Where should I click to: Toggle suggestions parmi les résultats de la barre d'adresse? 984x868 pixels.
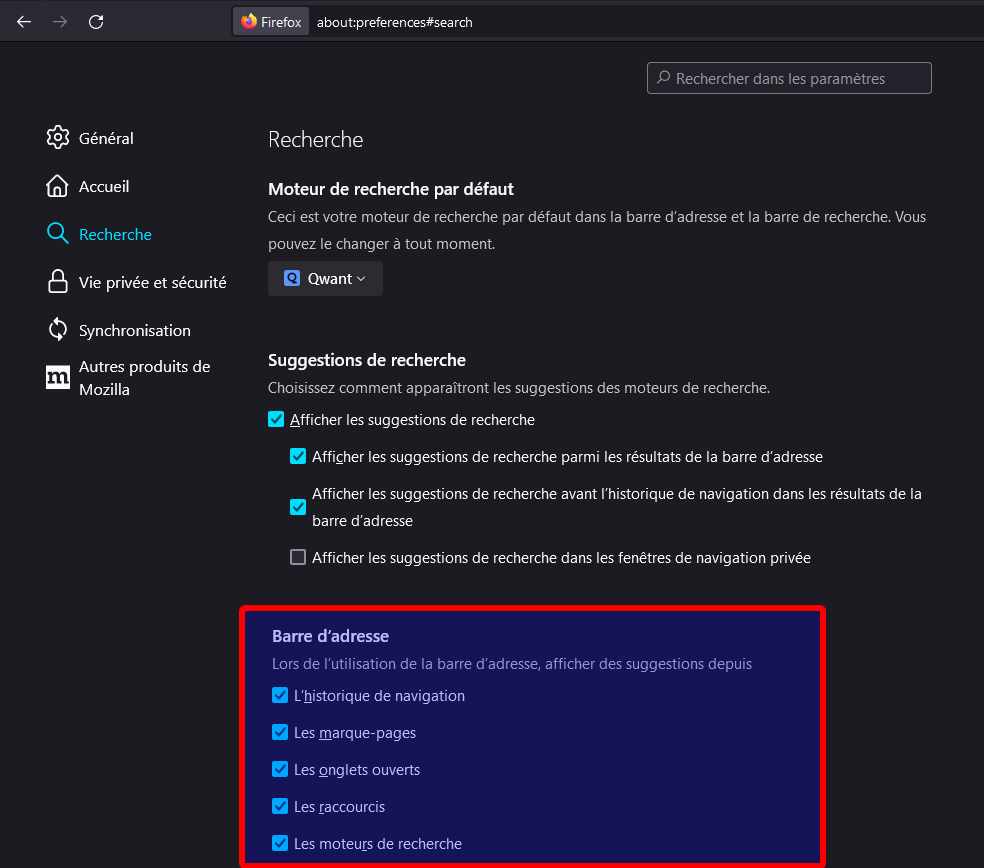[x=298, y=456]
